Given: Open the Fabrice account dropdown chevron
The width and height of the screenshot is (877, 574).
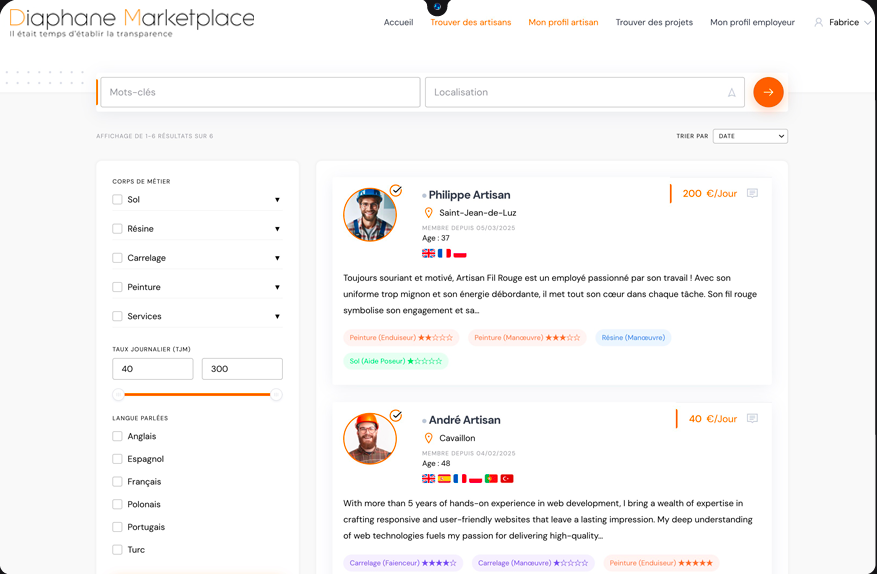Looking at the screenshot, I should tap(867, 23).
